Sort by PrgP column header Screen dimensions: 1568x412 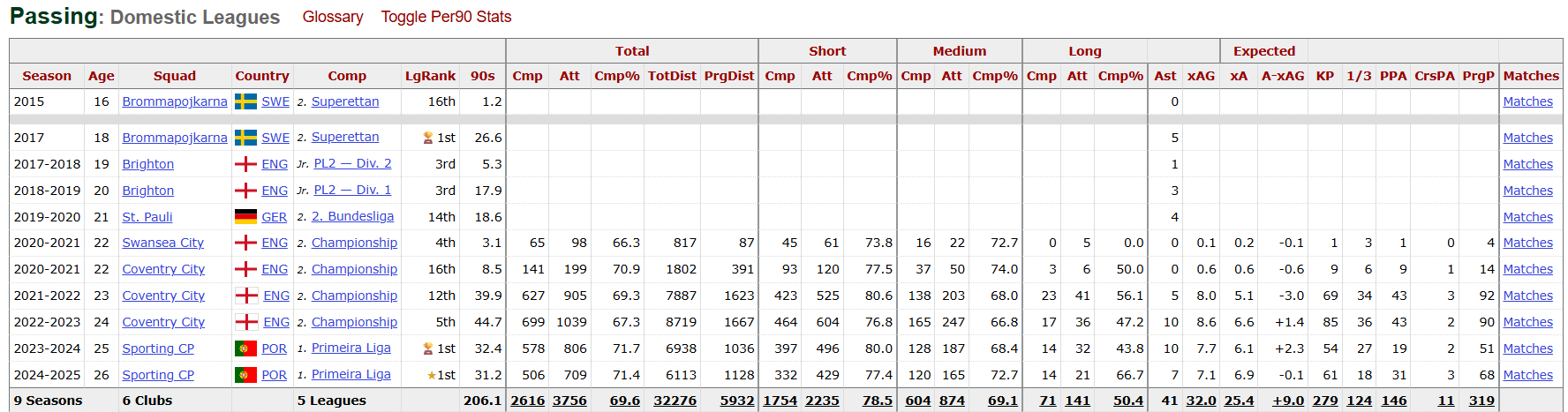click(x=1479, y=76)
